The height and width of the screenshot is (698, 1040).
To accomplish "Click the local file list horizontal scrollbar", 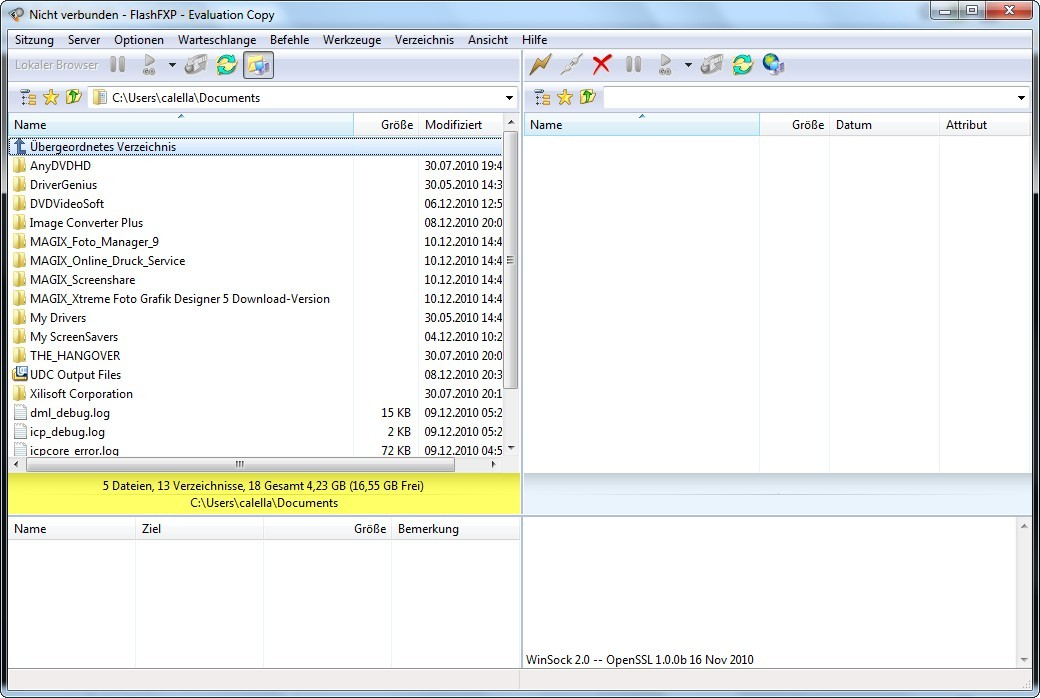I will click(x=240, y=464).
